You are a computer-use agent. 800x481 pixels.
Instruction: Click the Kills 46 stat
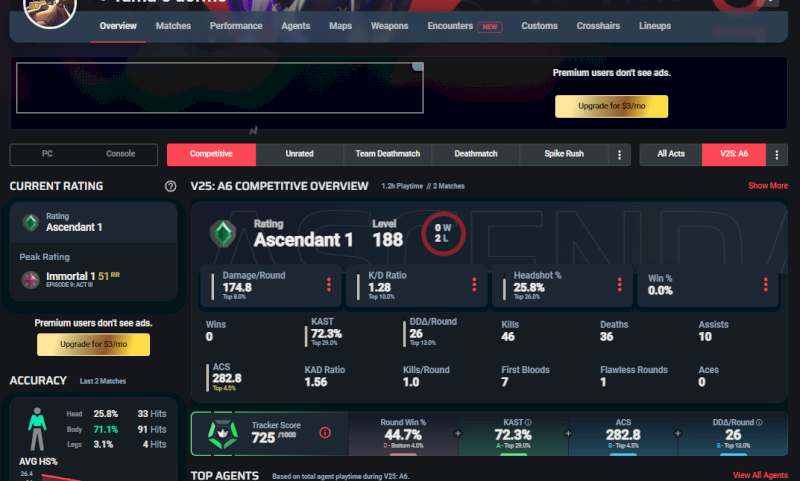click(510, 331)
